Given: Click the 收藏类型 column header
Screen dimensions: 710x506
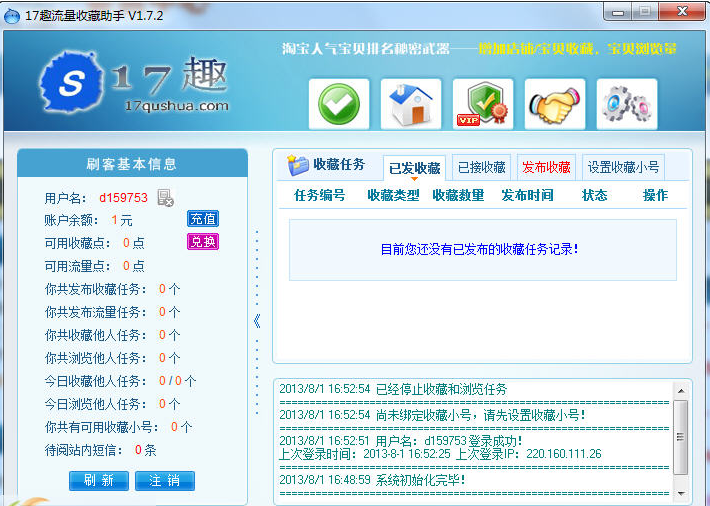Looking at the screenshot, I should point(393,195).
